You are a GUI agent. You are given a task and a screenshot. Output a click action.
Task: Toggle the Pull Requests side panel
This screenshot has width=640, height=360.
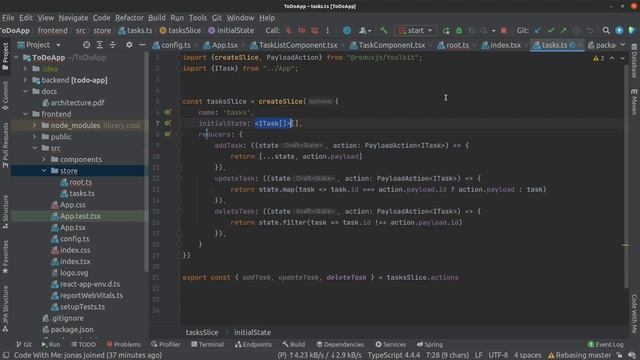(5, 145)
